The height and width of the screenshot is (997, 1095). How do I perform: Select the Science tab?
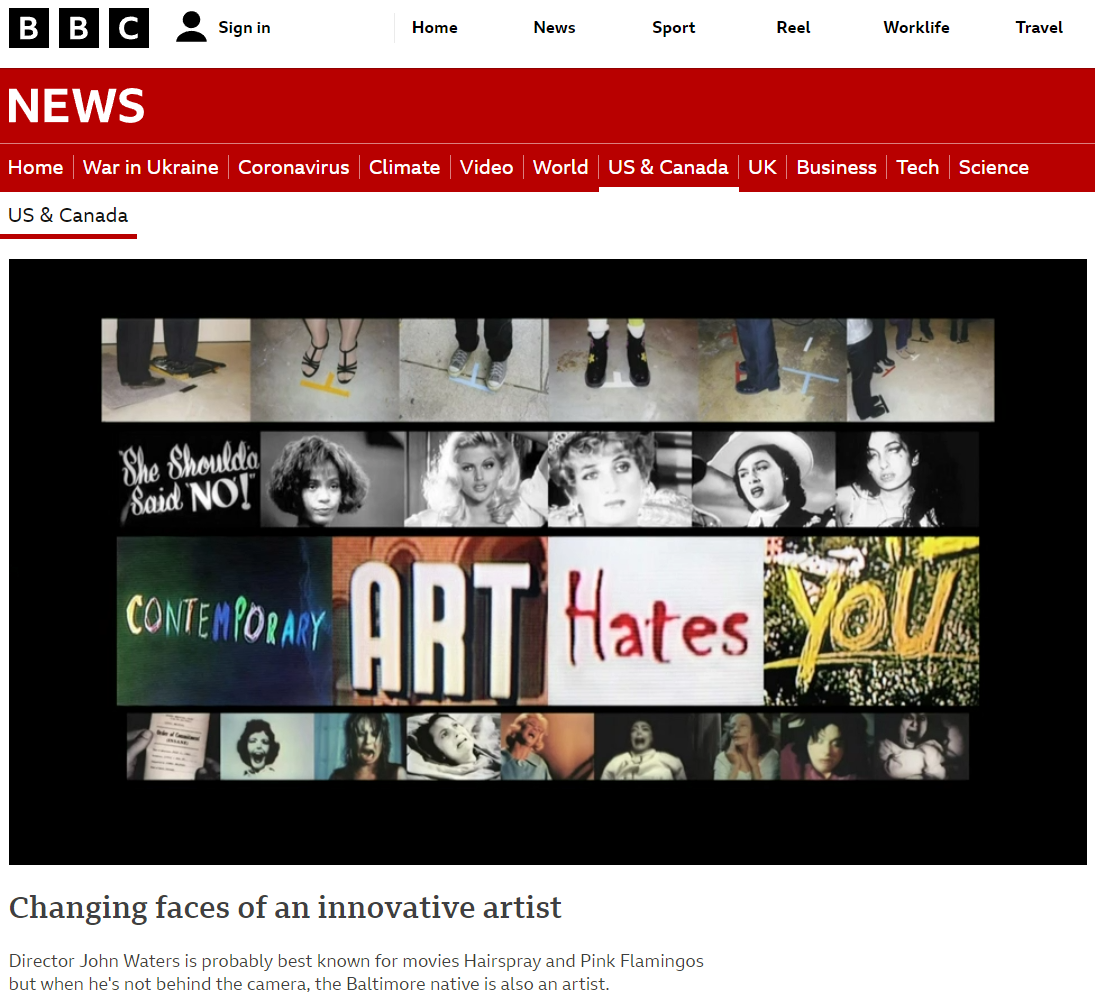pos(994,168)
